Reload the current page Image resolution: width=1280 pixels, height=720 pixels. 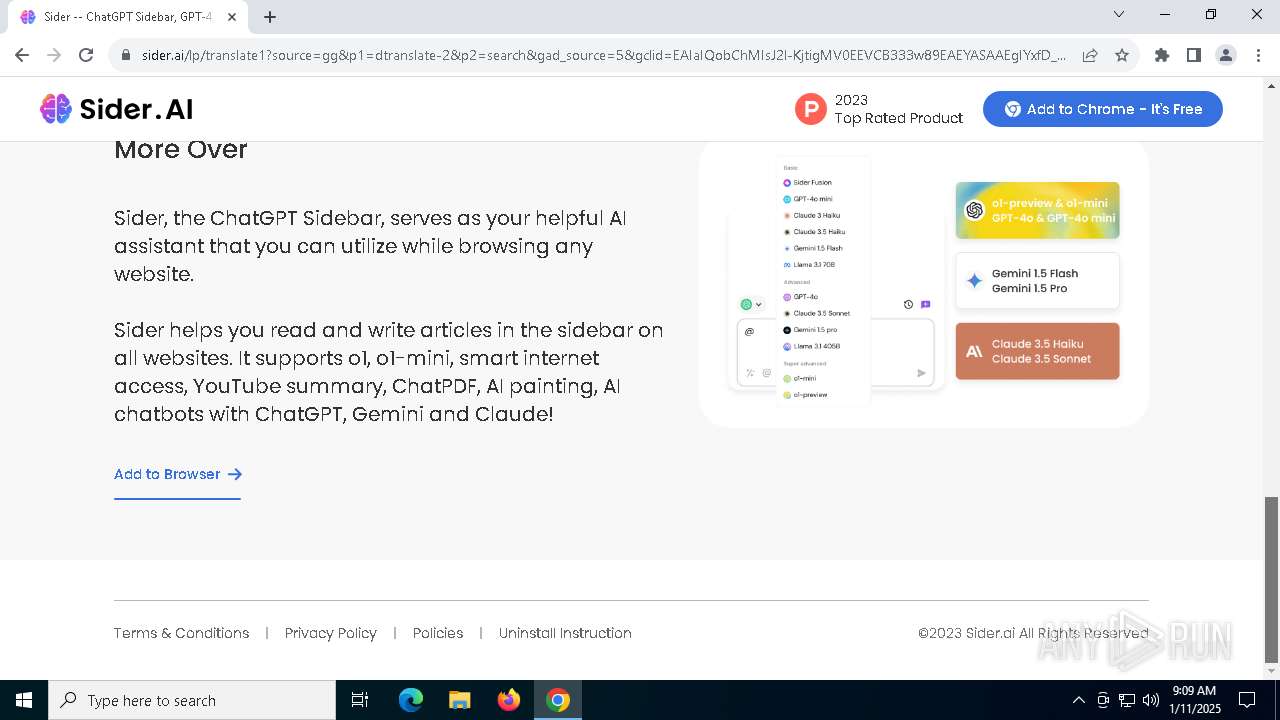tap(86, 55)
